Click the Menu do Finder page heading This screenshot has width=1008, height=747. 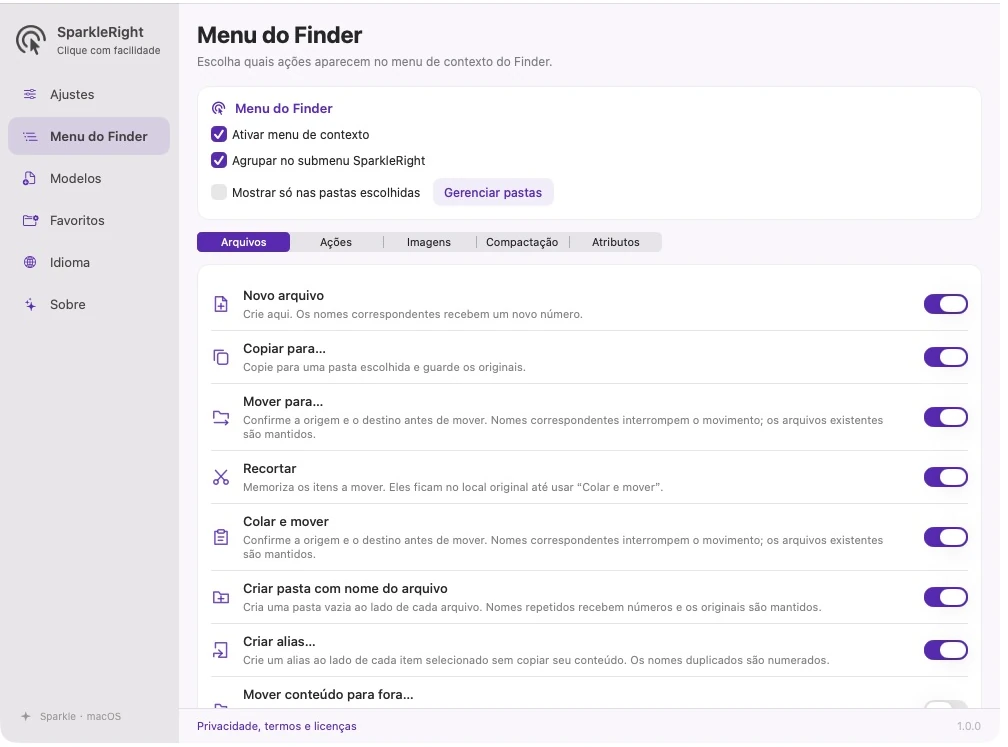pyautogui.click(x=280, y=35)
